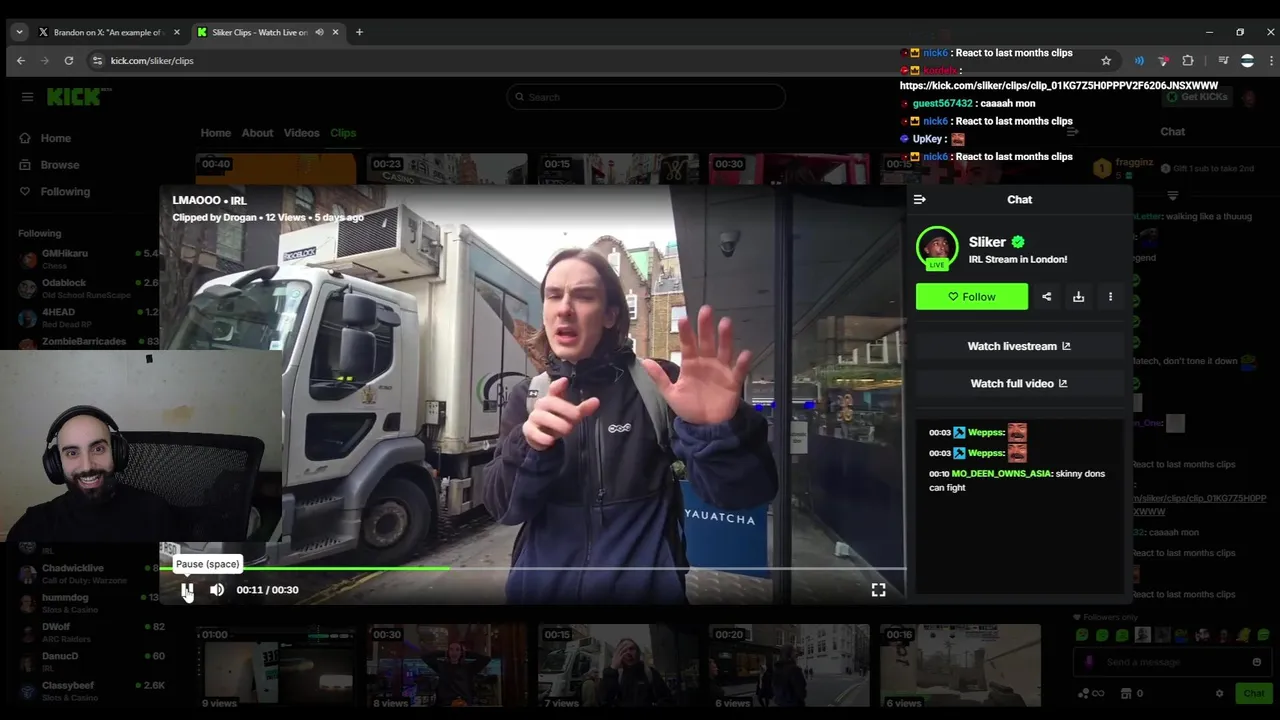Switch to the Brandon on X tab
Screen dimensions: 1280x720
tap(109, 32)
